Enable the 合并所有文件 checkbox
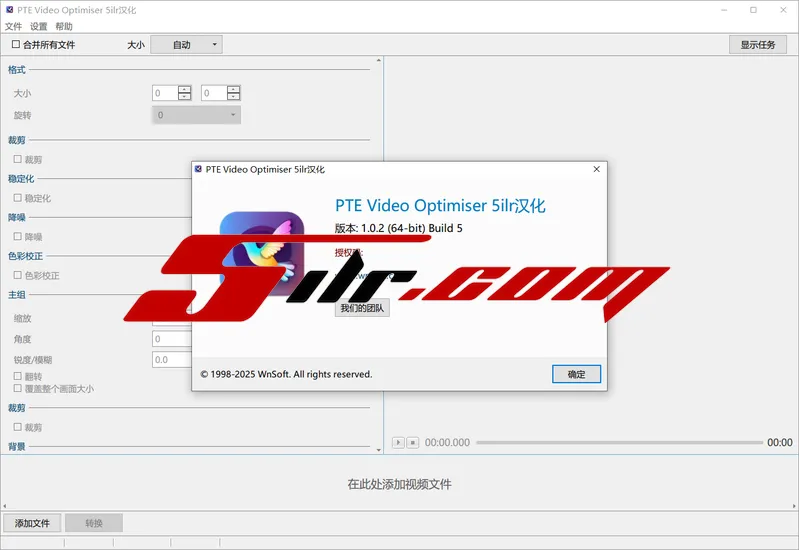Viewport: 799px width, 550px height. coord(16,44)
